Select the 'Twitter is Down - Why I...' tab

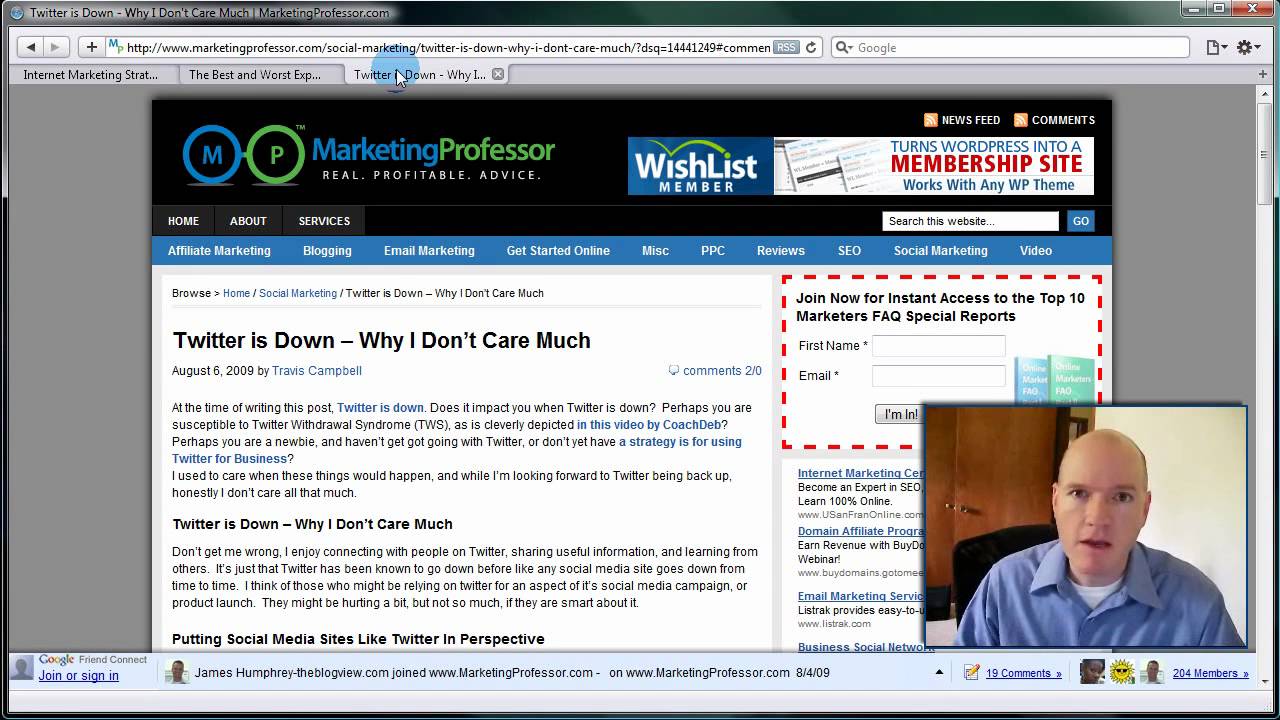tap(420, 74)
